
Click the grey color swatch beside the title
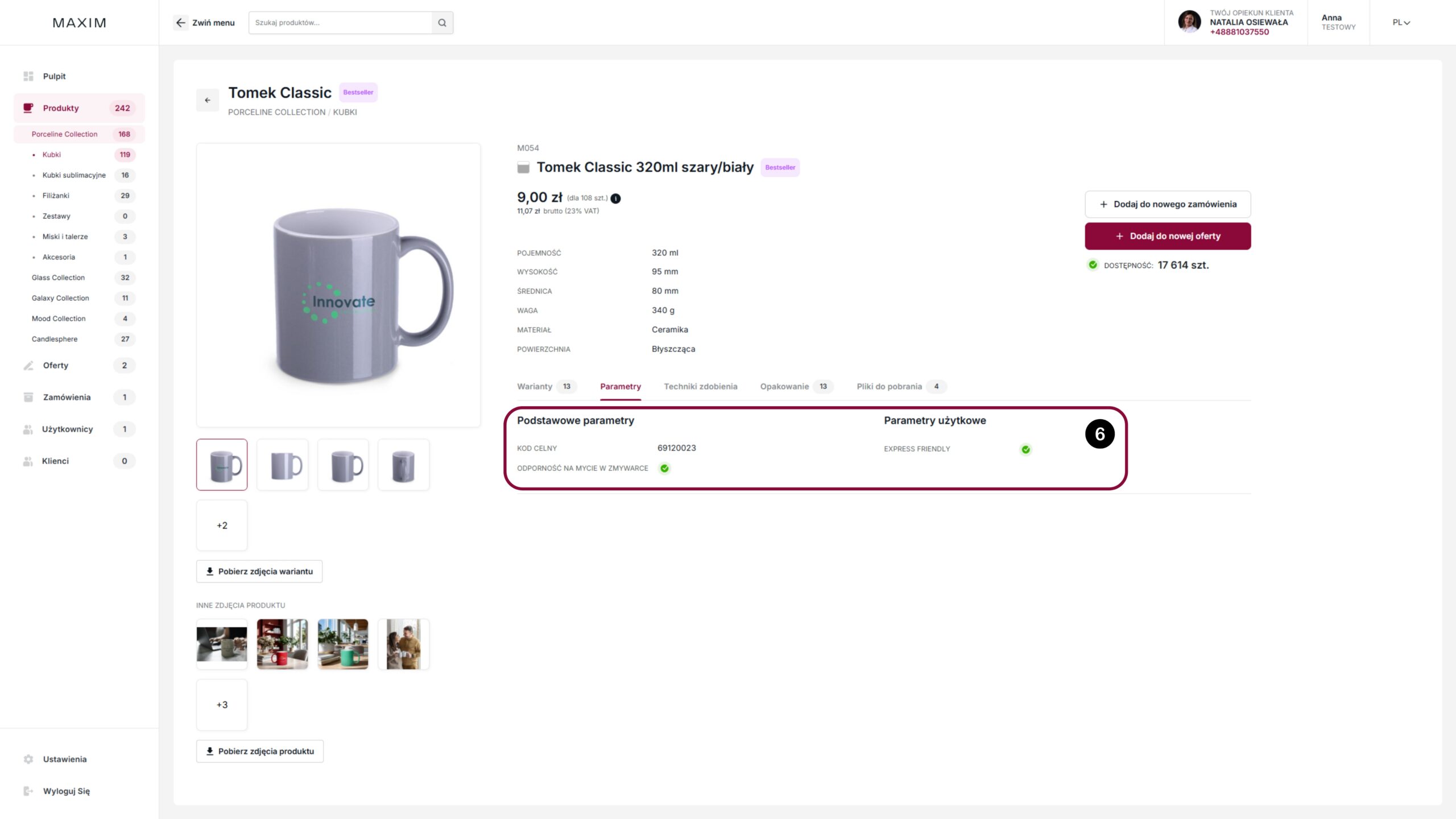(523, 168)
